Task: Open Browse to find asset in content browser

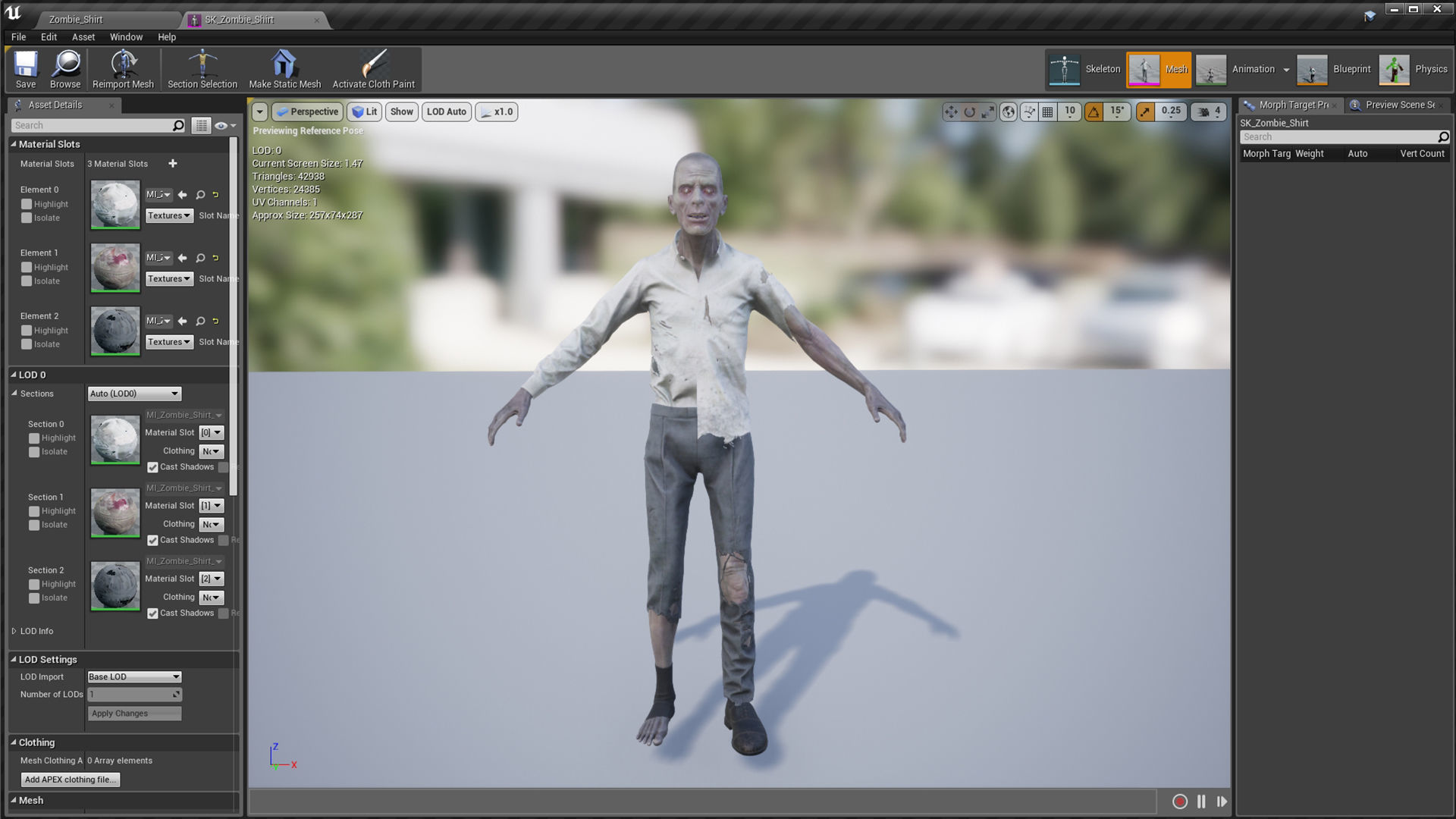Action: tap(65, 69)
